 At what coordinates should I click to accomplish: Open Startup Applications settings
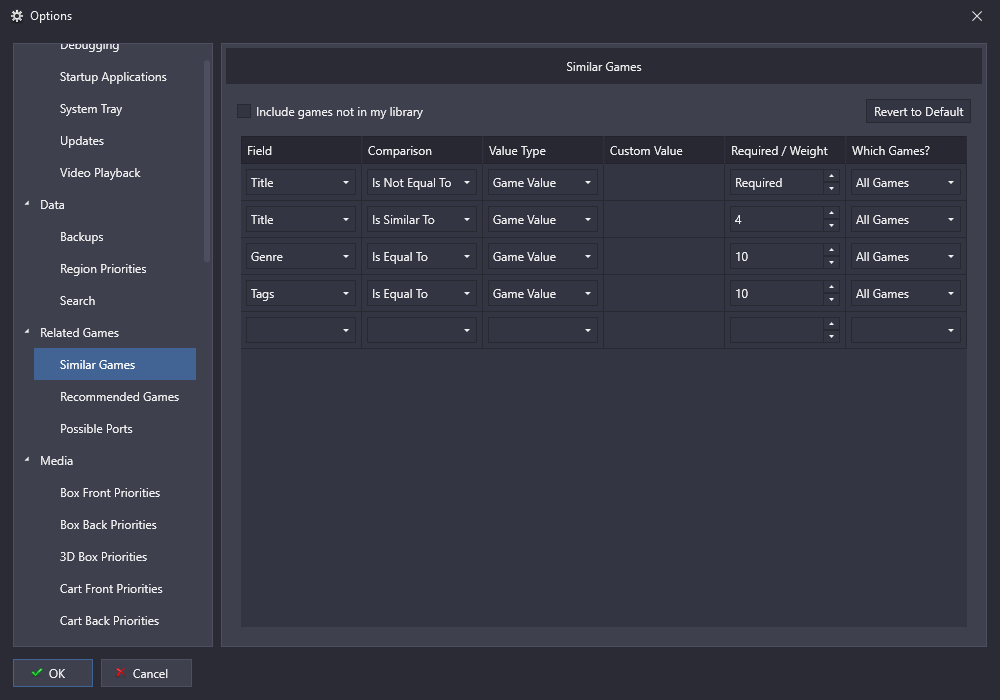[113, 77]
